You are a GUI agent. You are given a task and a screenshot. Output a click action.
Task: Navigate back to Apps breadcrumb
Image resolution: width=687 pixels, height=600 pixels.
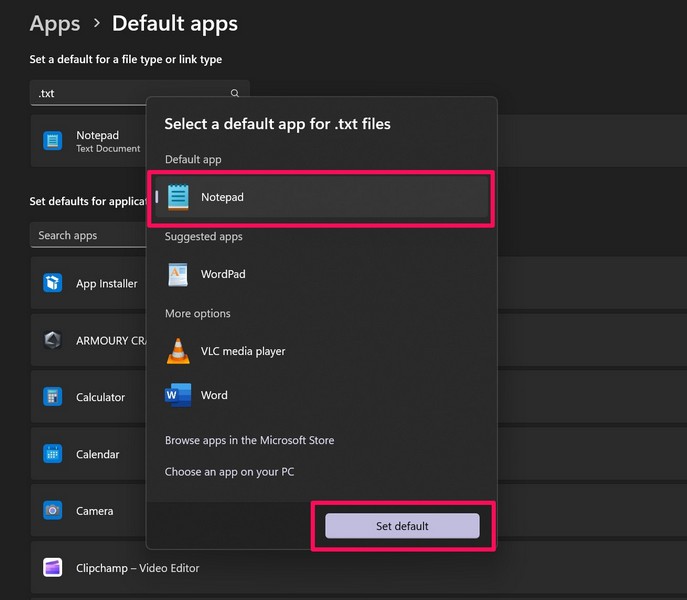(55, 22)
